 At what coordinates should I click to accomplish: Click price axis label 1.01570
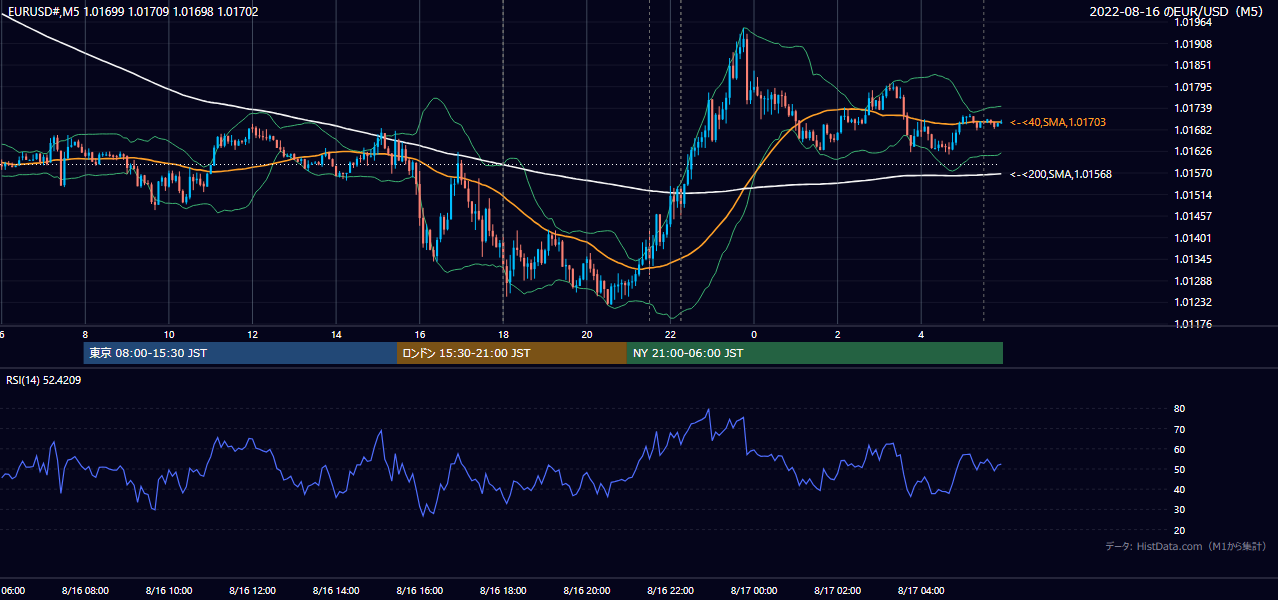[1195, 173]
